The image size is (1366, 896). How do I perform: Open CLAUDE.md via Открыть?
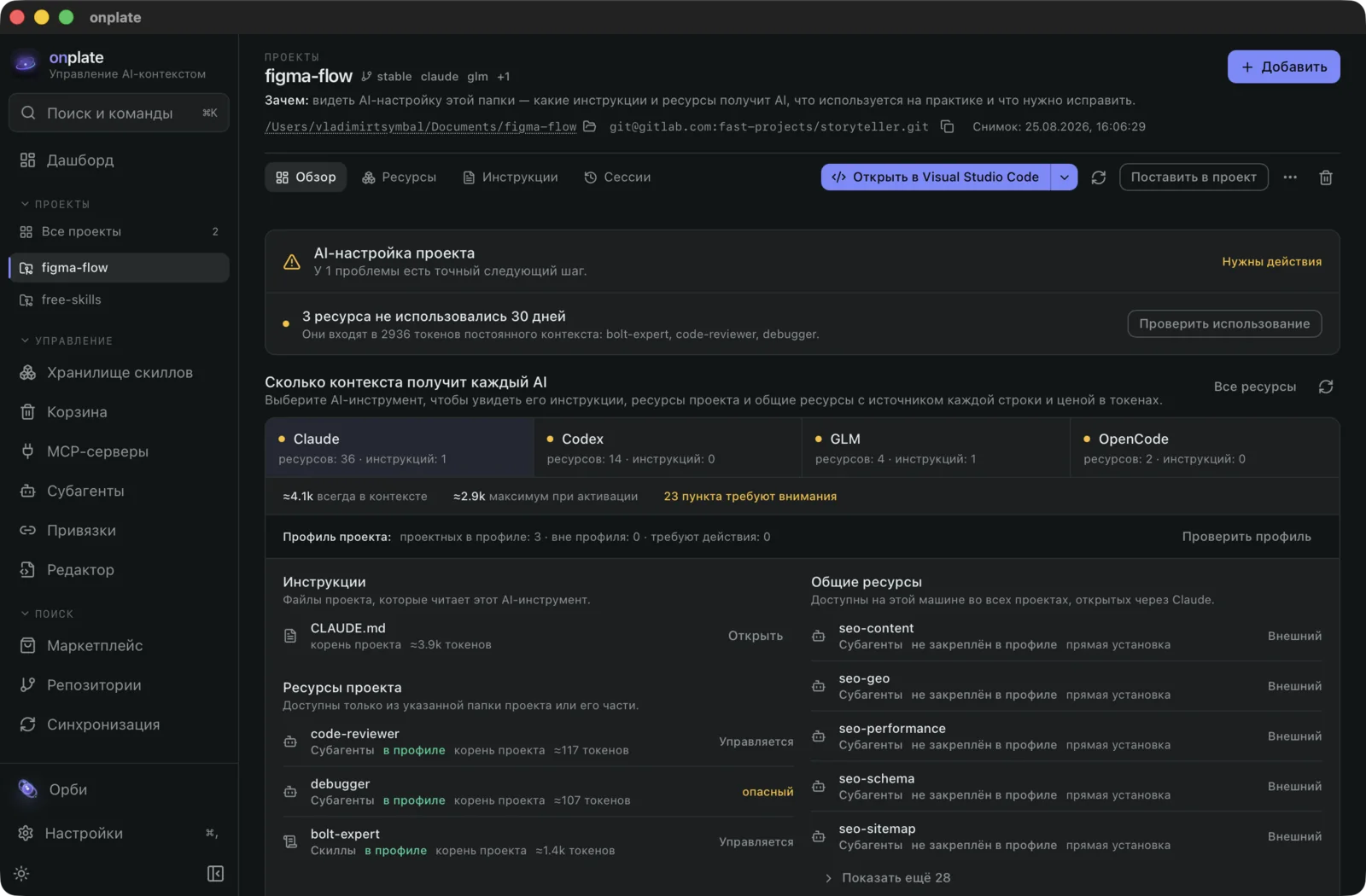point(756,636)
